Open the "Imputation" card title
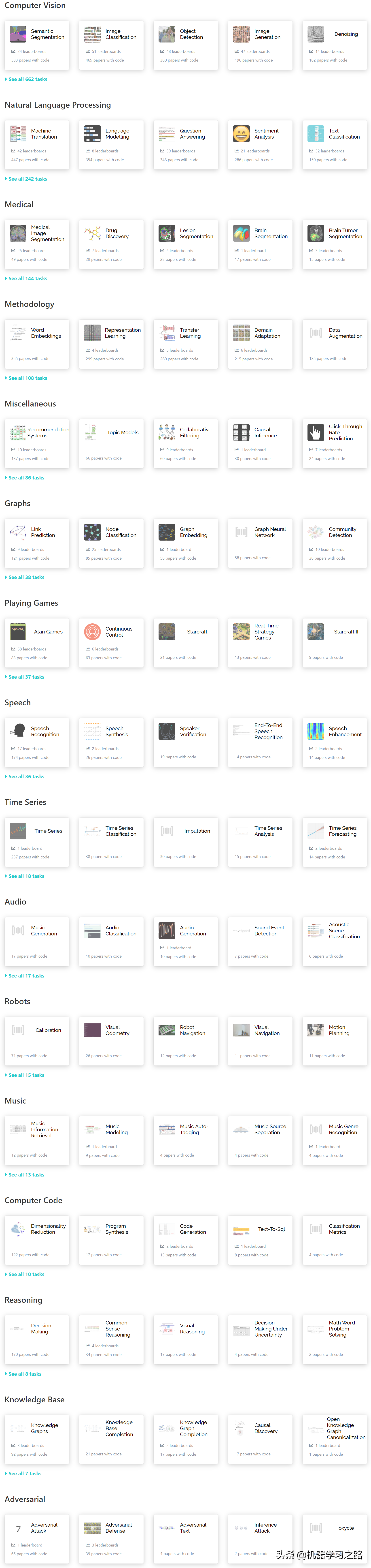Image resolution: width=371 pixels, height=1568 pixels. tap(197, 831)
